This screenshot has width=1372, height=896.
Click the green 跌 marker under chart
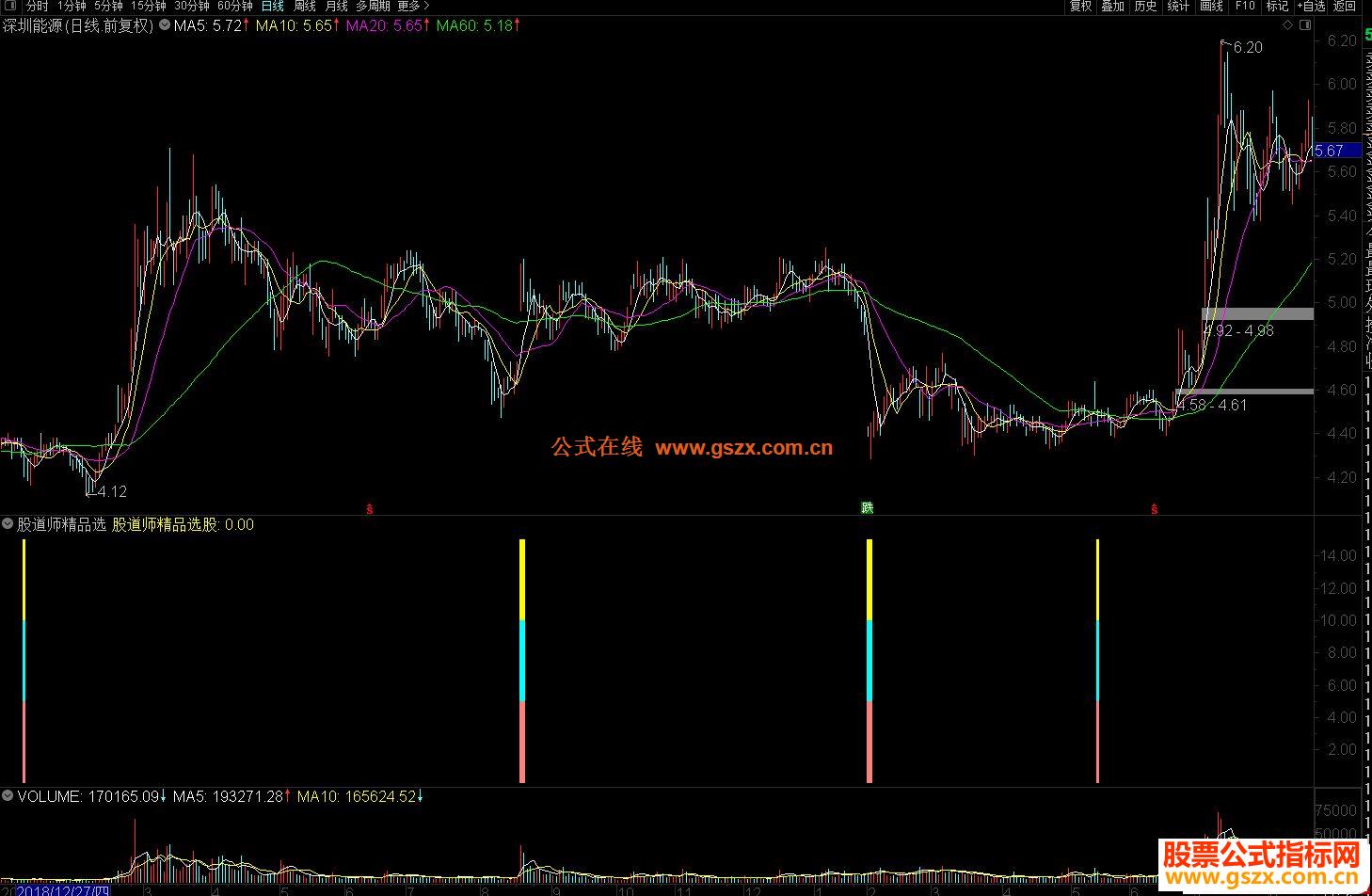coord(868,508)
